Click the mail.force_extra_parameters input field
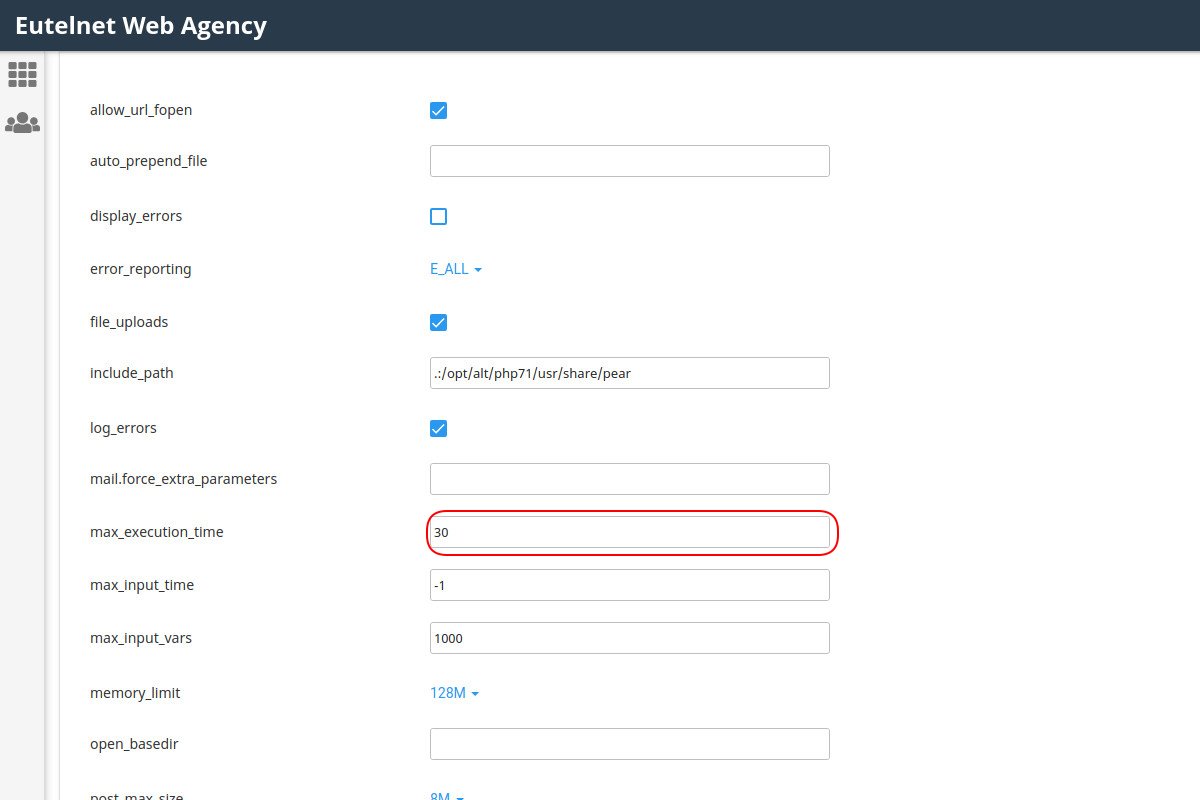Screen dimensions: 1200x800 point(630,479)
